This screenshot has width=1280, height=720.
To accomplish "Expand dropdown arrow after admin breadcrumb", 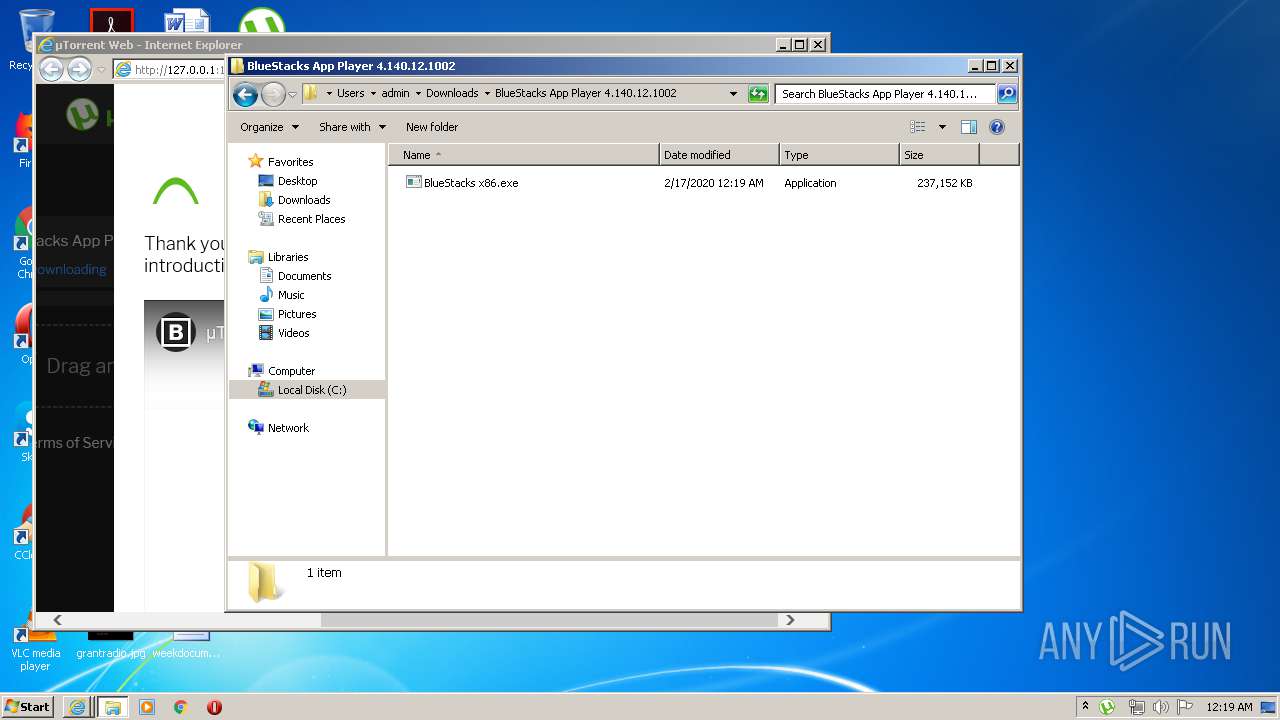I will 418,93.
